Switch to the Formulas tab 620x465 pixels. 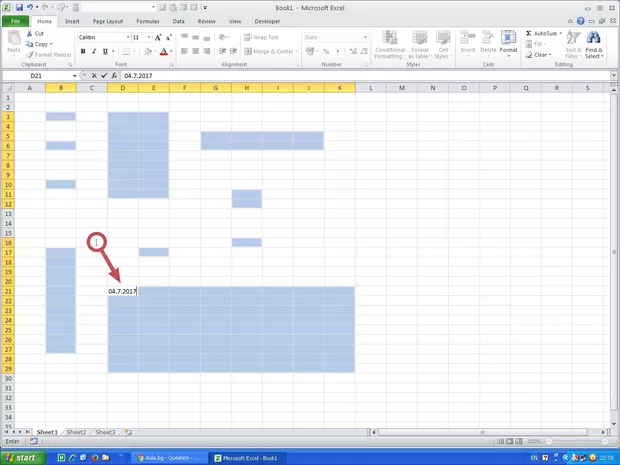coord(148,21)
